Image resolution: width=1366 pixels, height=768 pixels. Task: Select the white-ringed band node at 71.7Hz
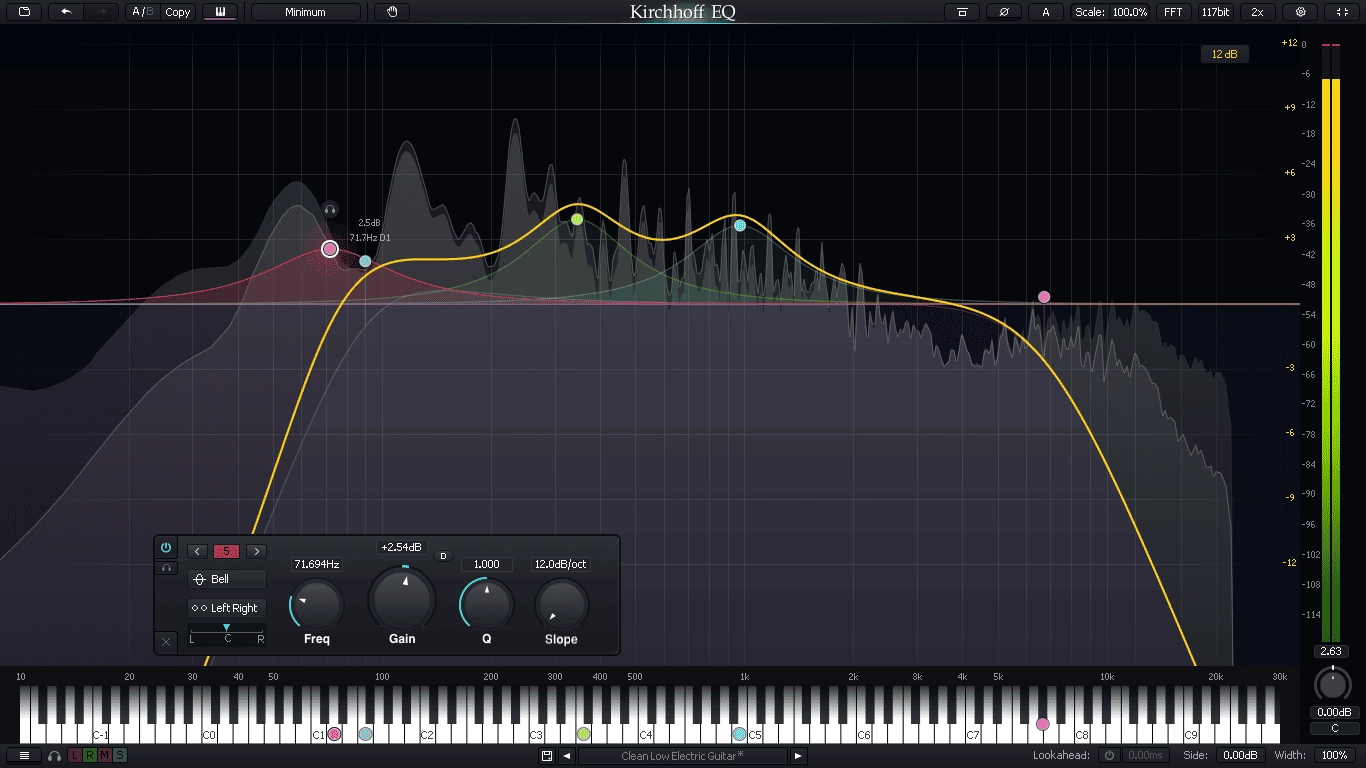click(330, 249)
